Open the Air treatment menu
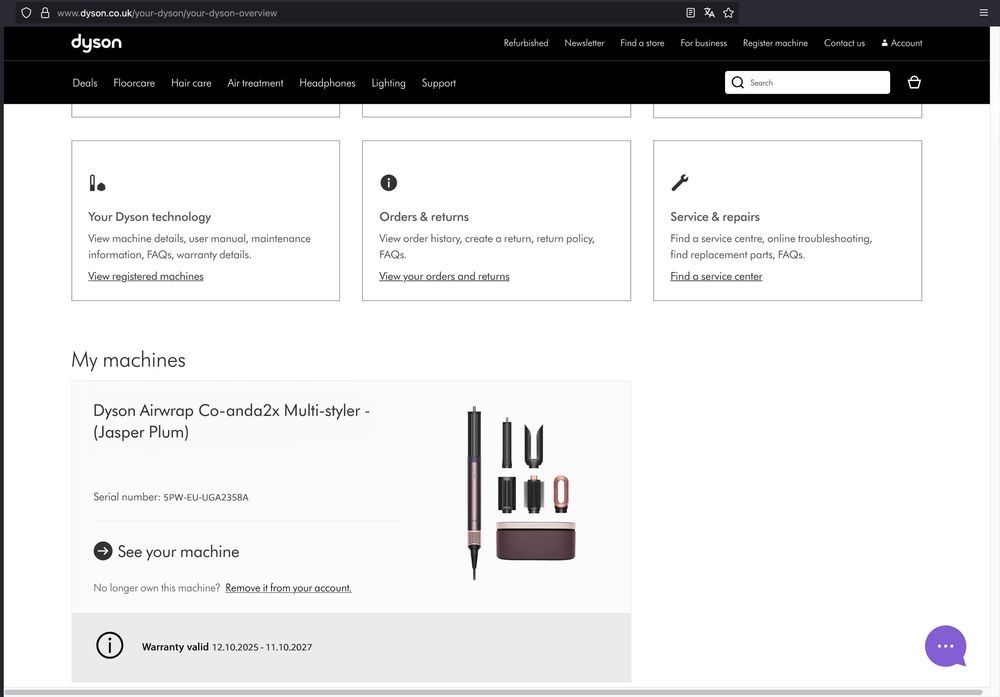Image resolution: width=1000 pixels, height=697 pixels. pyautogui.click(x=255, y=83)
